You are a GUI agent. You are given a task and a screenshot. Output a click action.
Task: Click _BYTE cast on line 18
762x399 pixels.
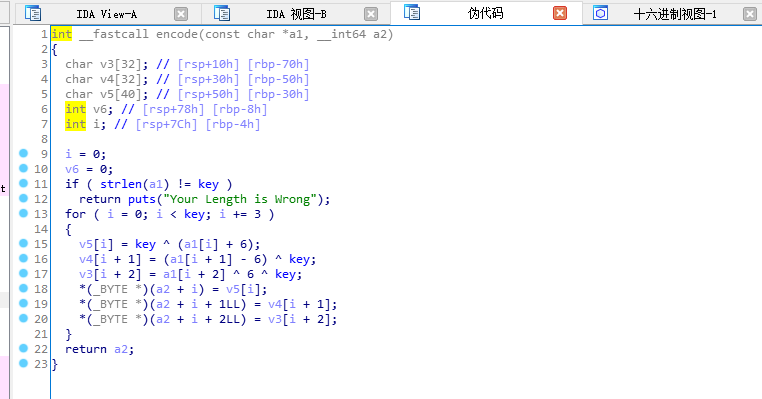114,289
